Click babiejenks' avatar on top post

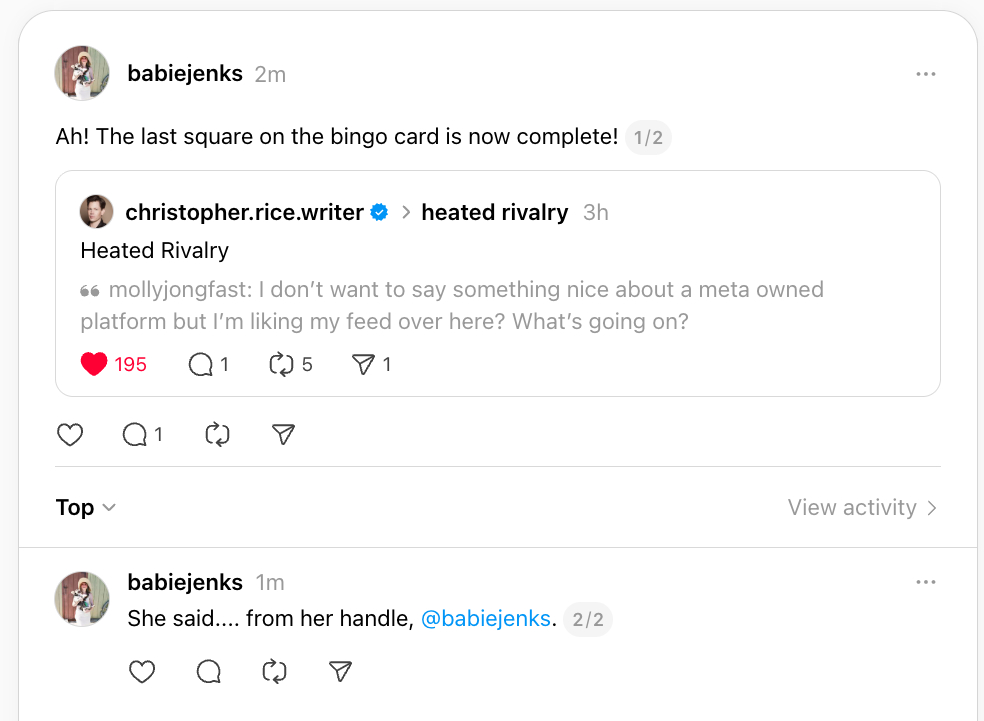click(82, 73)
